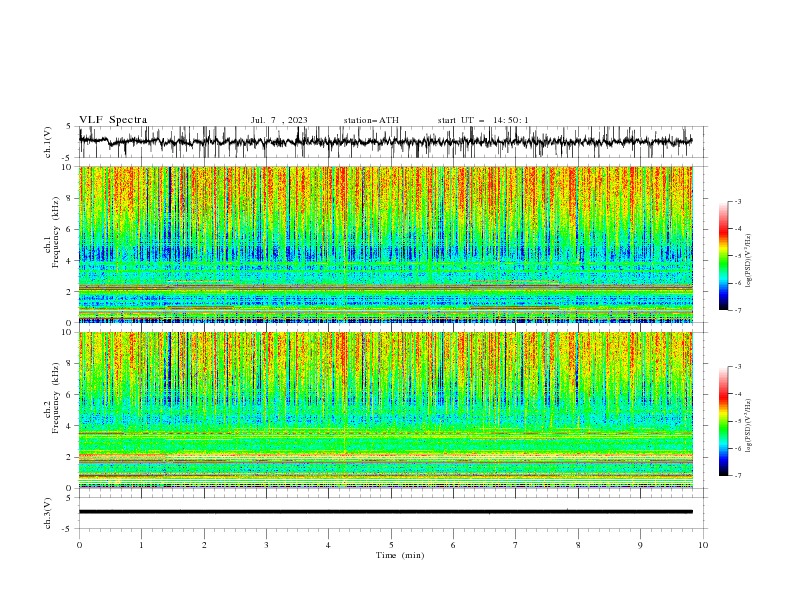The image size is (792, 612).
Task: Click the "ch.3(V)" axis label
Action: coord(48,513)
